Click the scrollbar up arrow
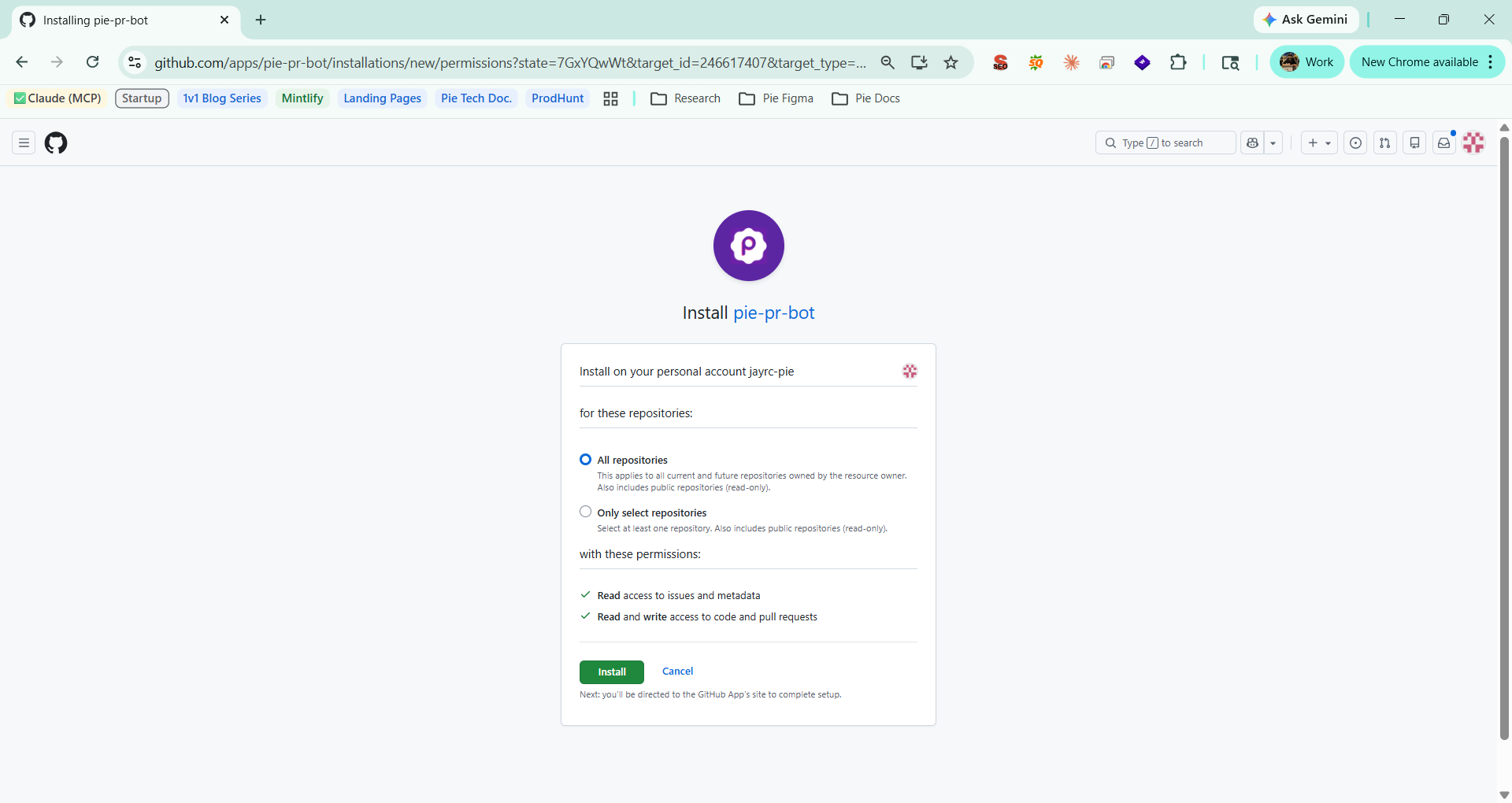Viewport: 1512px width, 803px height. [x=1504, y=127]
